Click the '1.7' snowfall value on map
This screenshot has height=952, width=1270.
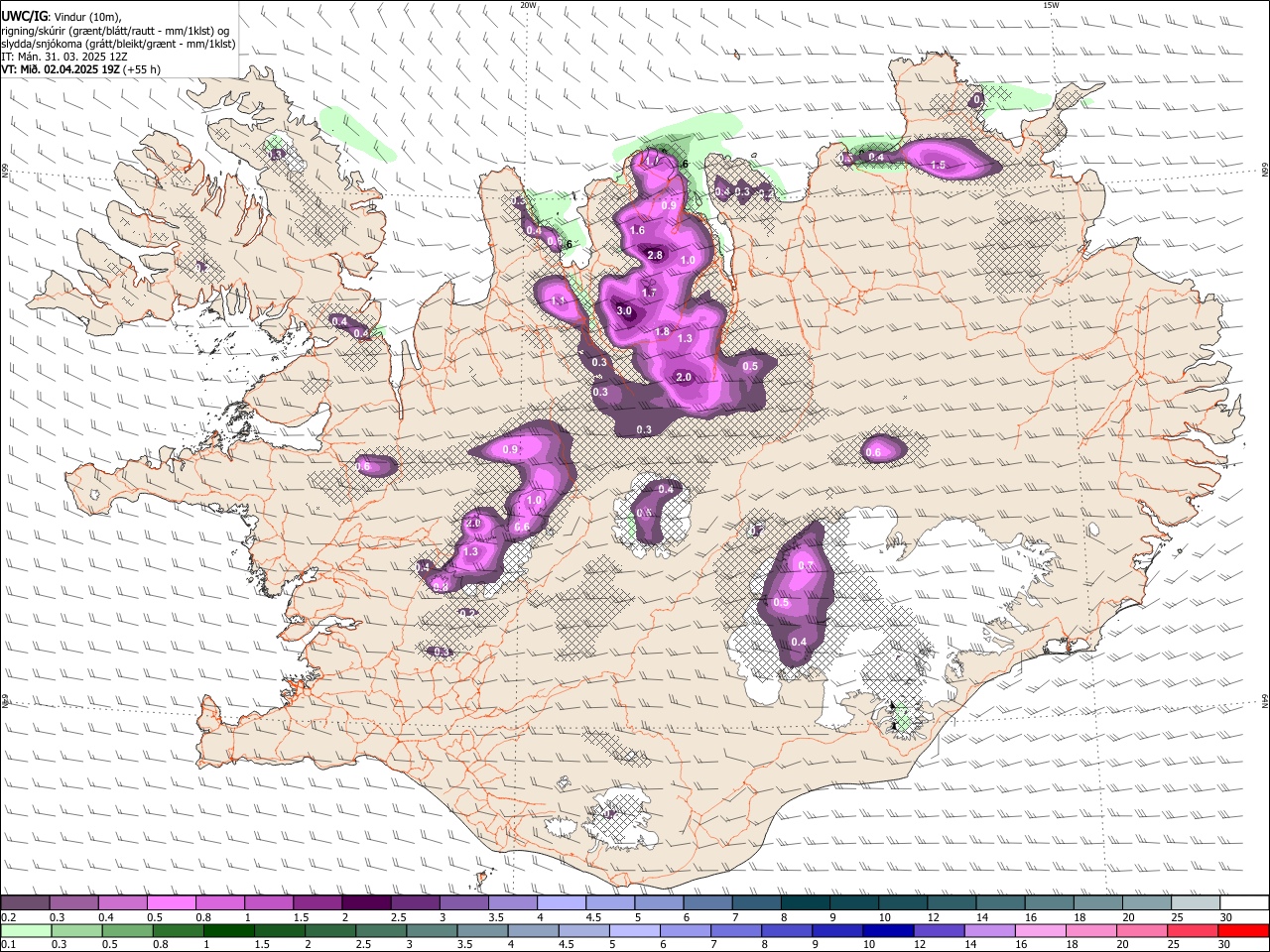[649, 293]
